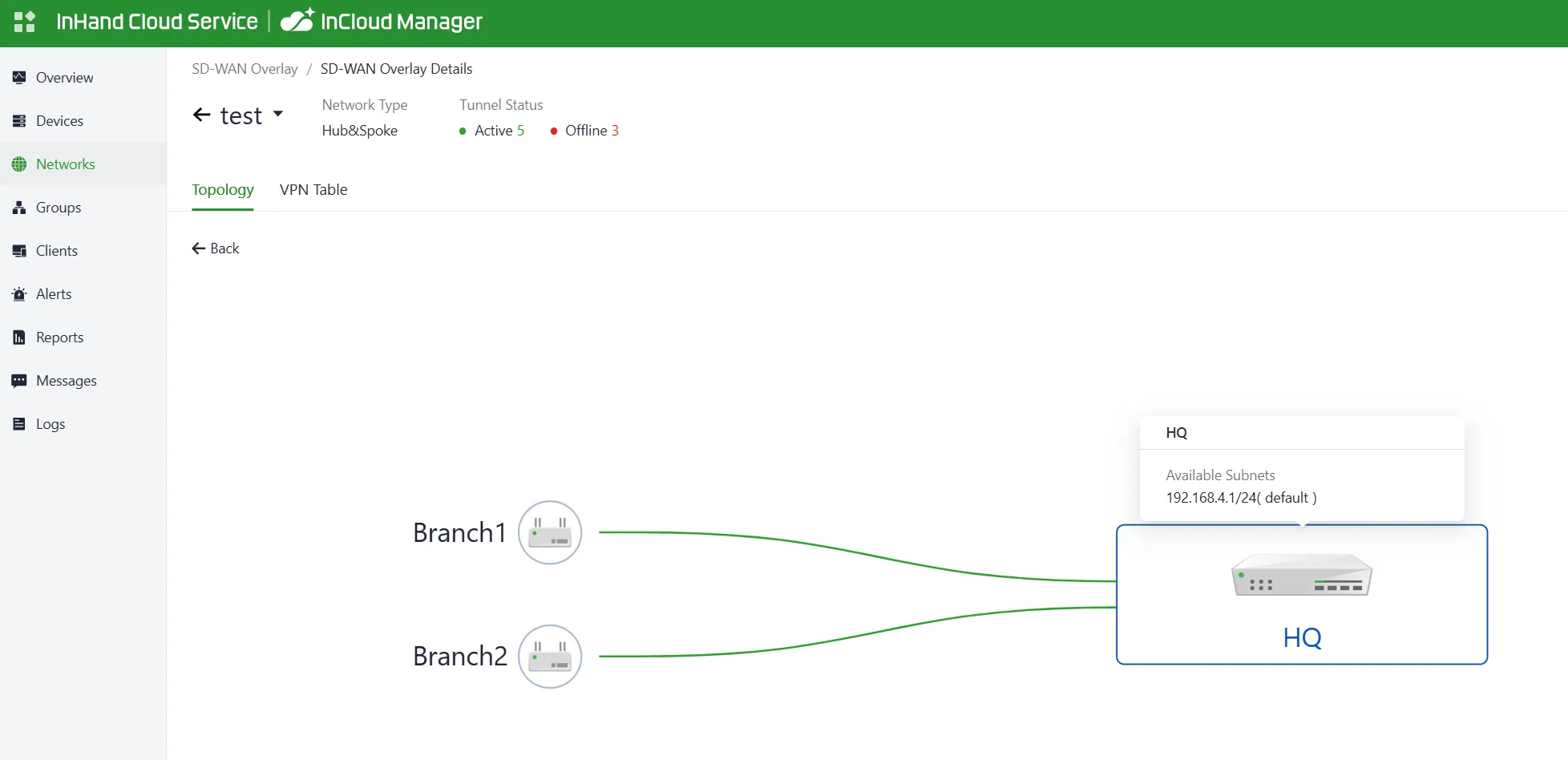1568x760 pixels.
Task: Click the Overview sidebar icon
Action: click(x=19, y=78)
